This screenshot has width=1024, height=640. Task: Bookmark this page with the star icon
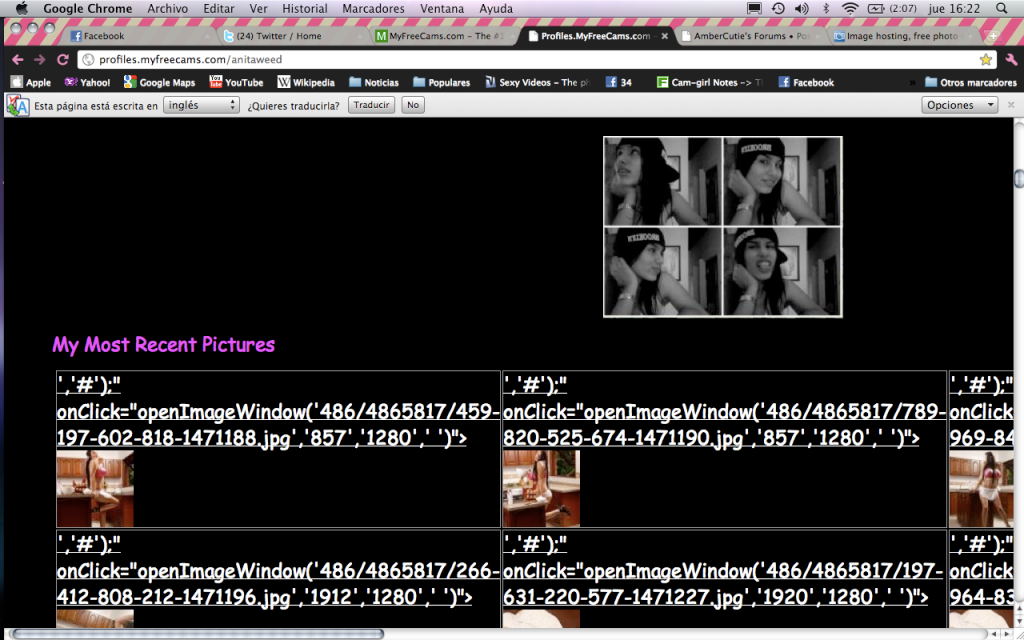[x=985, y=59]
